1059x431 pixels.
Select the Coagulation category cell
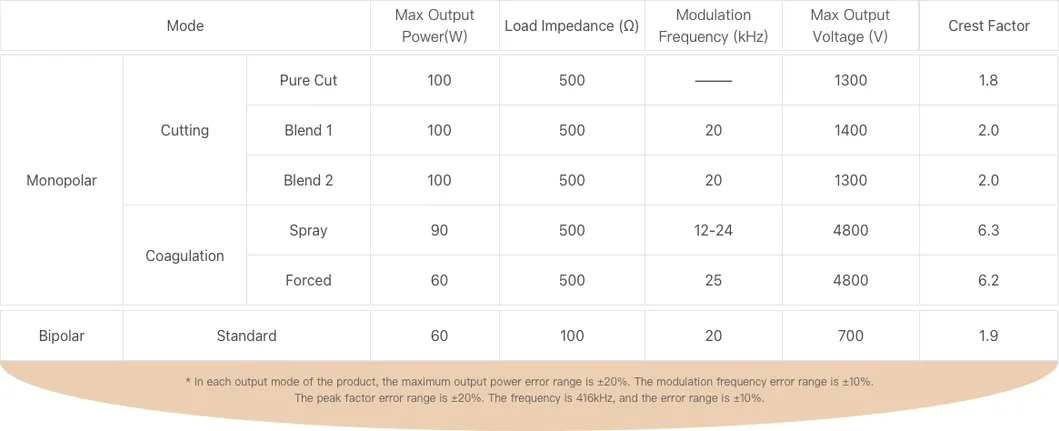click(185, 256)
